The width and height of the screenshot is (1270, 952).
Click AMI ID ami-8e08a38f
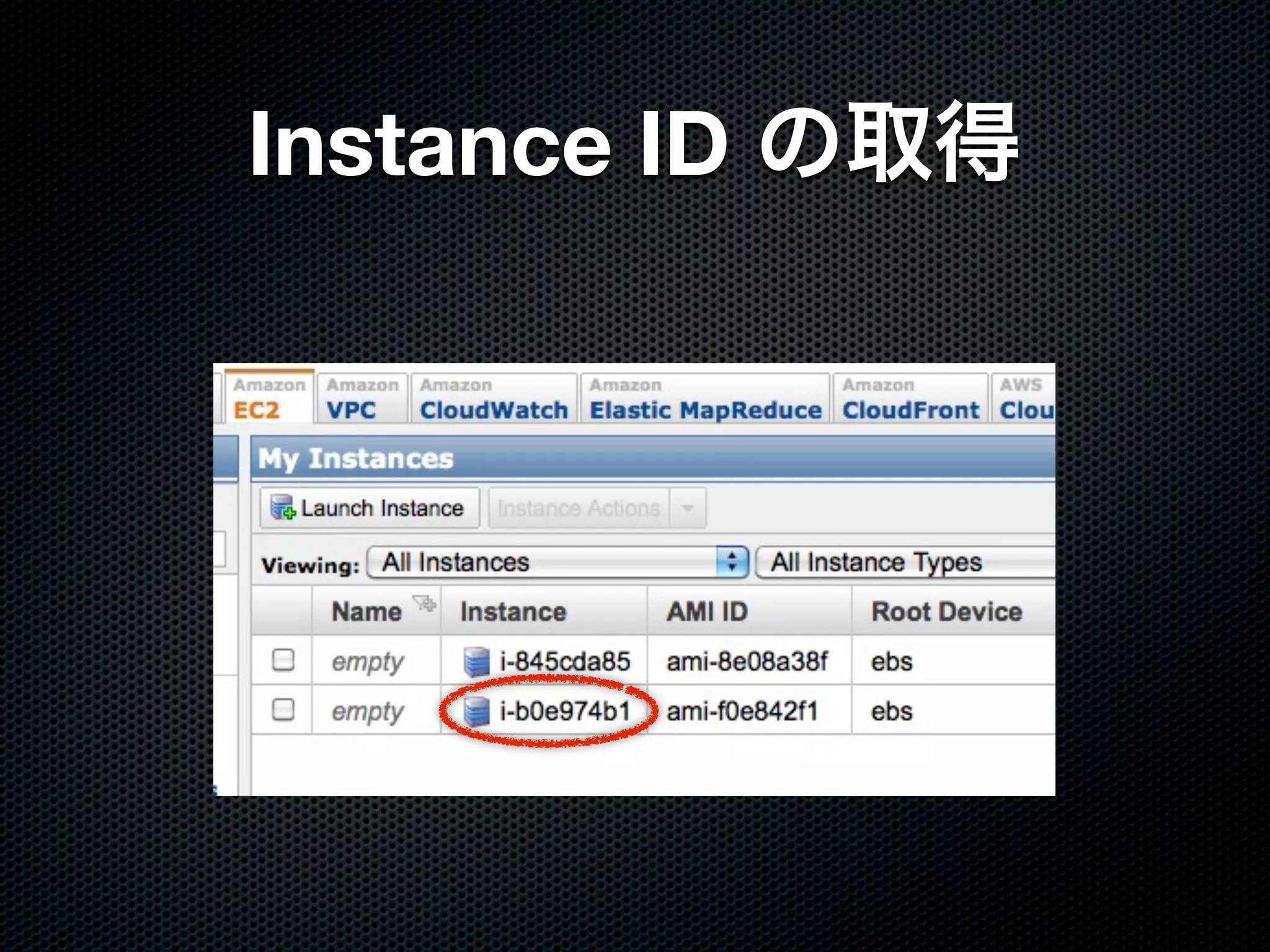coord(747,661)
